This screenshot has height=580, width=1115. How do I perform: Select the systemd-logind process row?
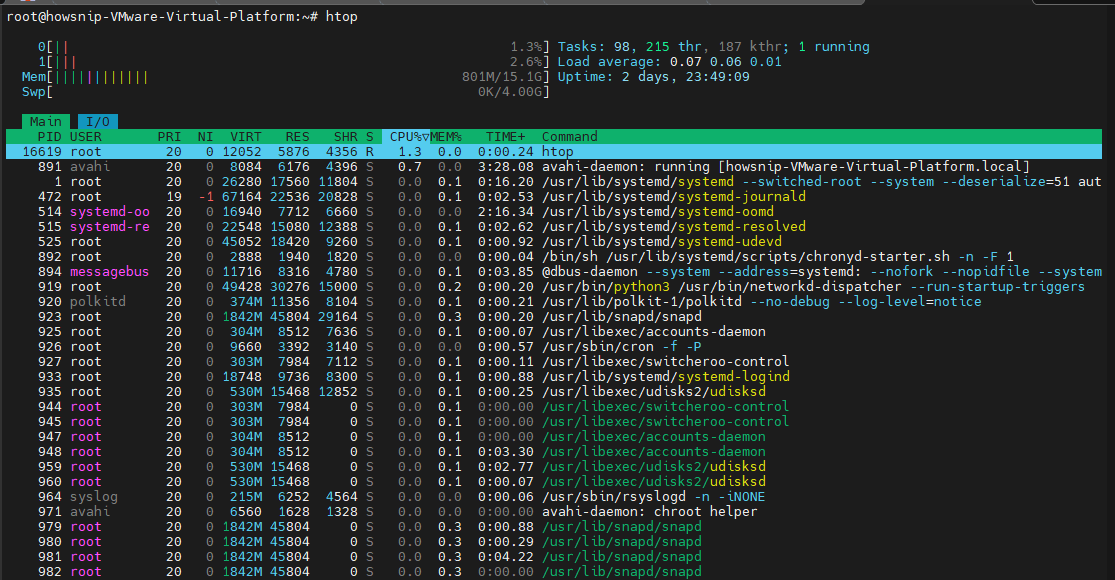tap(554, 376)
